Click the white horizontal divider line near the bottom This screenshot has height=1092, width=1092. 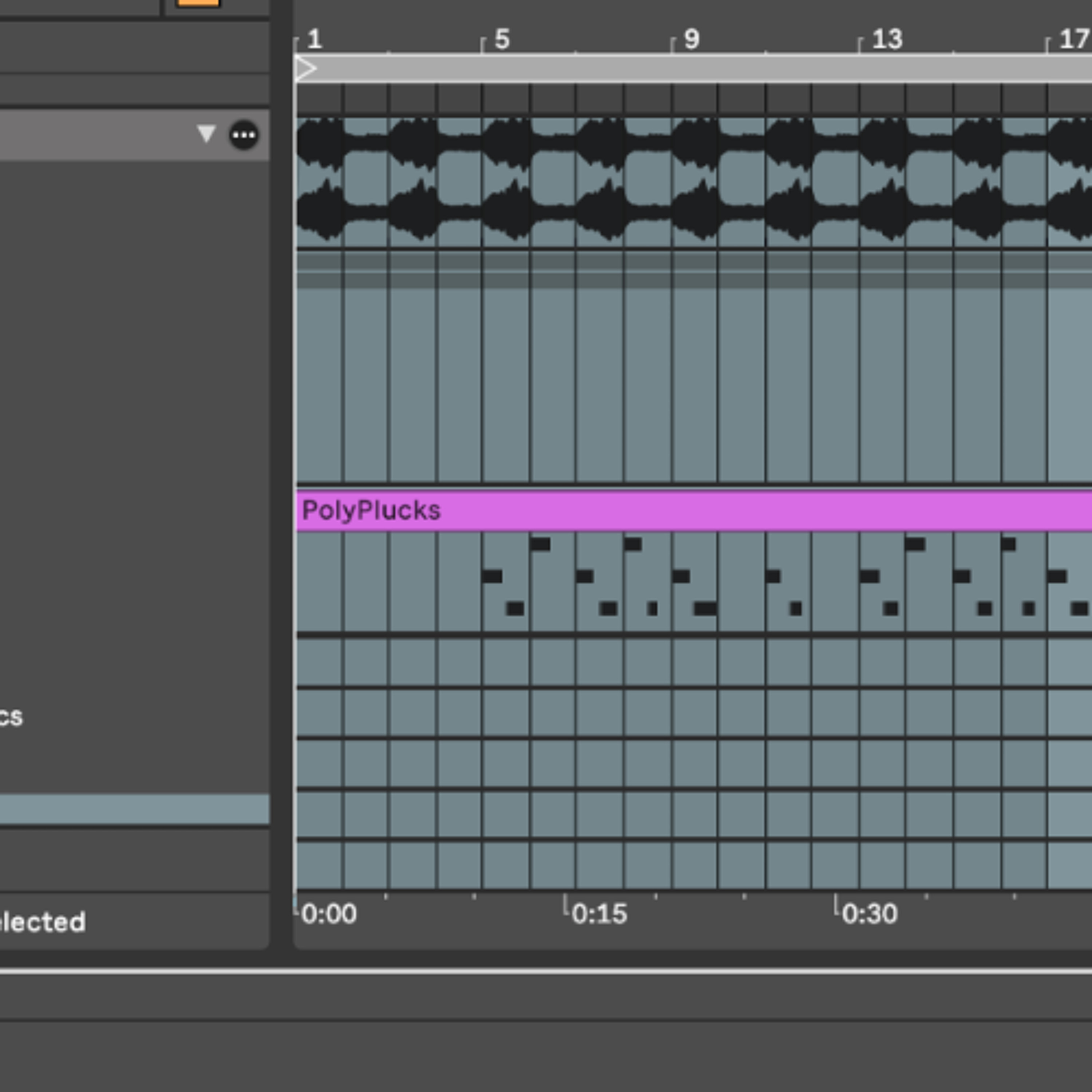(546, 972)
